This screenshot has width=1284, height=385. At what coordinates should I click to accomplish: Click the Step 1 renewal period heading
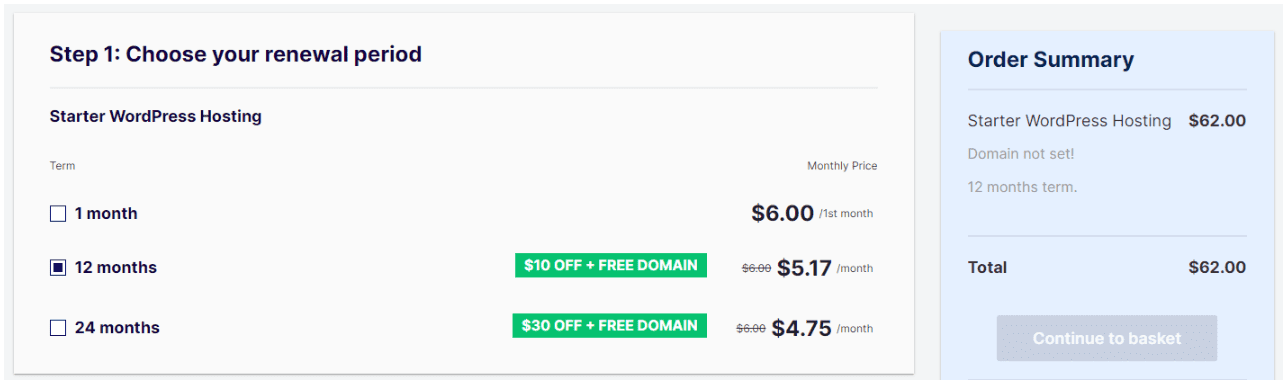236,54
